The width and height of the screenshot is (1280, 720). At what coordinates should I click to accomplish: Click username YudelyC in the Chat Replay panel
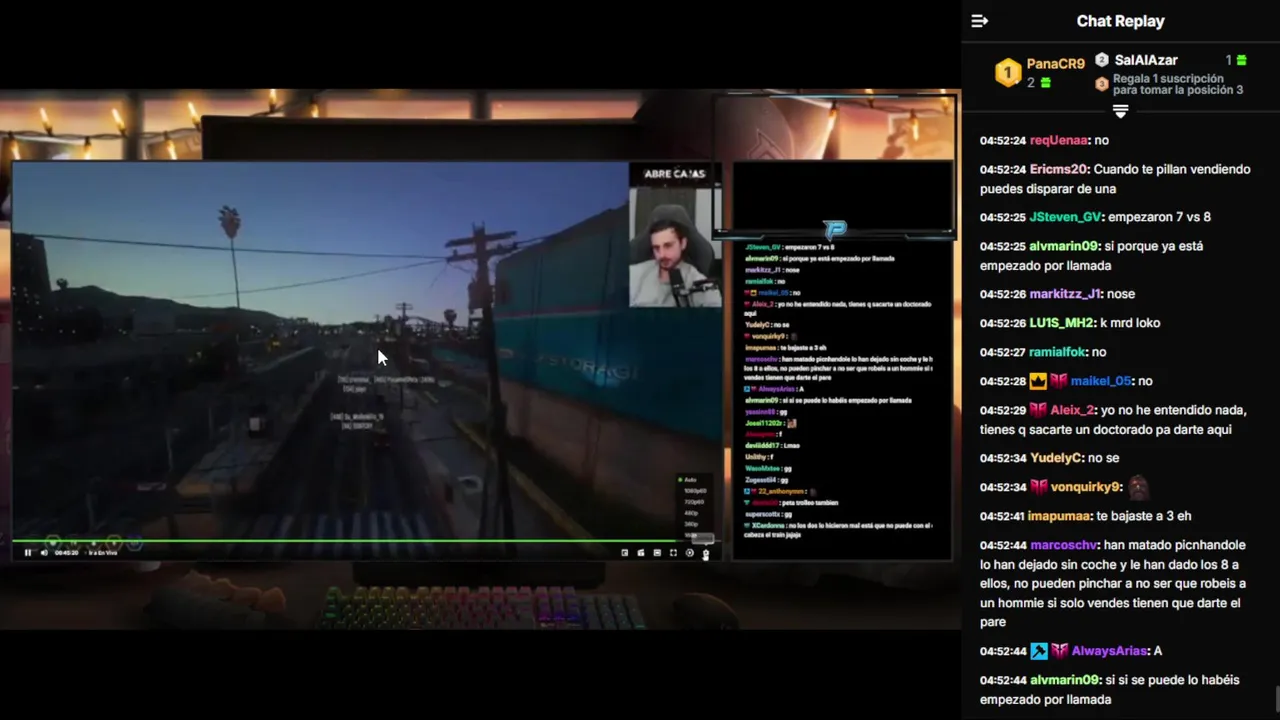tap(1056, 458)
